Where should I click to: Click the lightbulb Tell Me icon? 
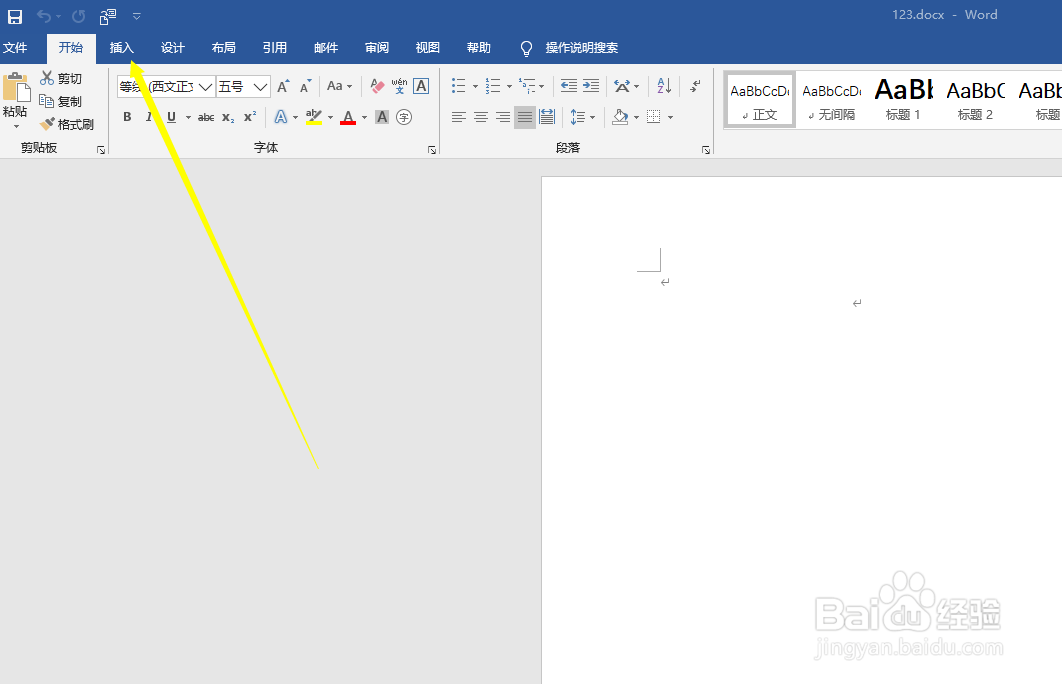coord(526,48)
